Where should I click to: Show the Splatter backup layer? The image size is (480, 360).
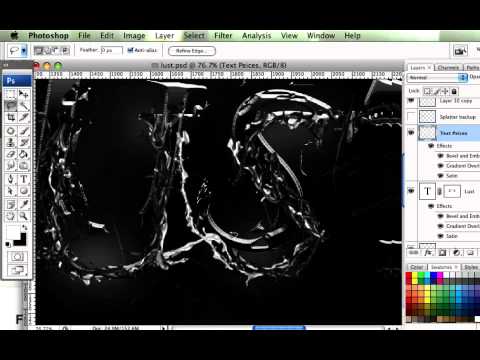tap(411, 117)
